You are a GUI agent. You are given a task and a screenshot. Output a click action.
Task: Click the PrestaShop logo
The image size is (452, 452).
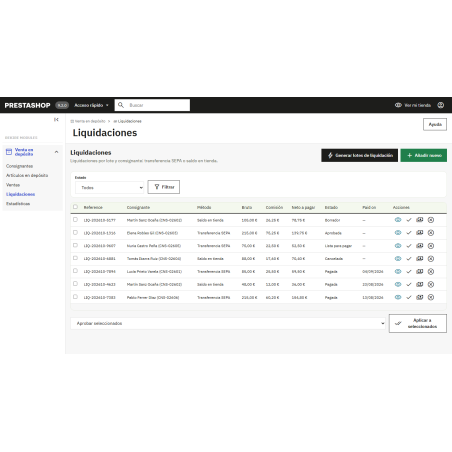pyautogui.click(x=27, y=105)
